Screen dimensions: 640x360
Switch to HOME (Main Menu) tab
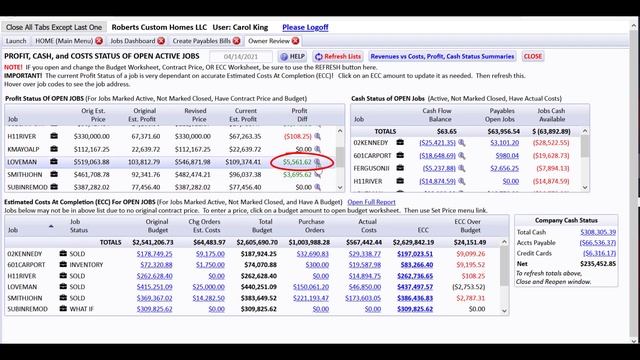64,41
